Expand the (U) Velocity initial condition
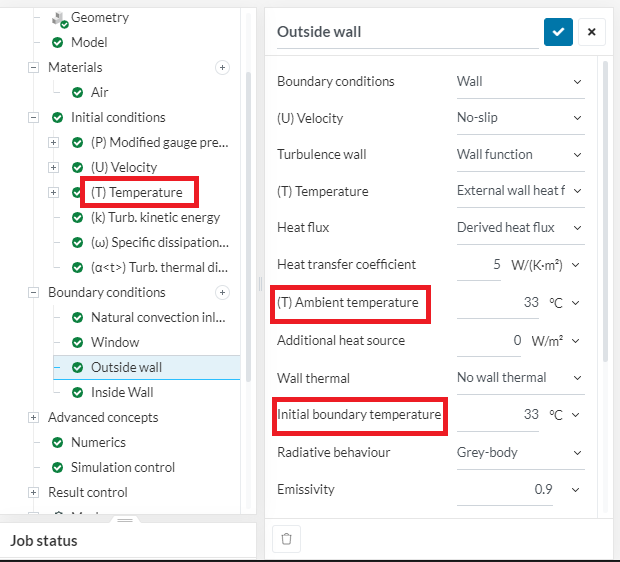The height and width of the screenshot is (562, 620). [x=54, y=167]
